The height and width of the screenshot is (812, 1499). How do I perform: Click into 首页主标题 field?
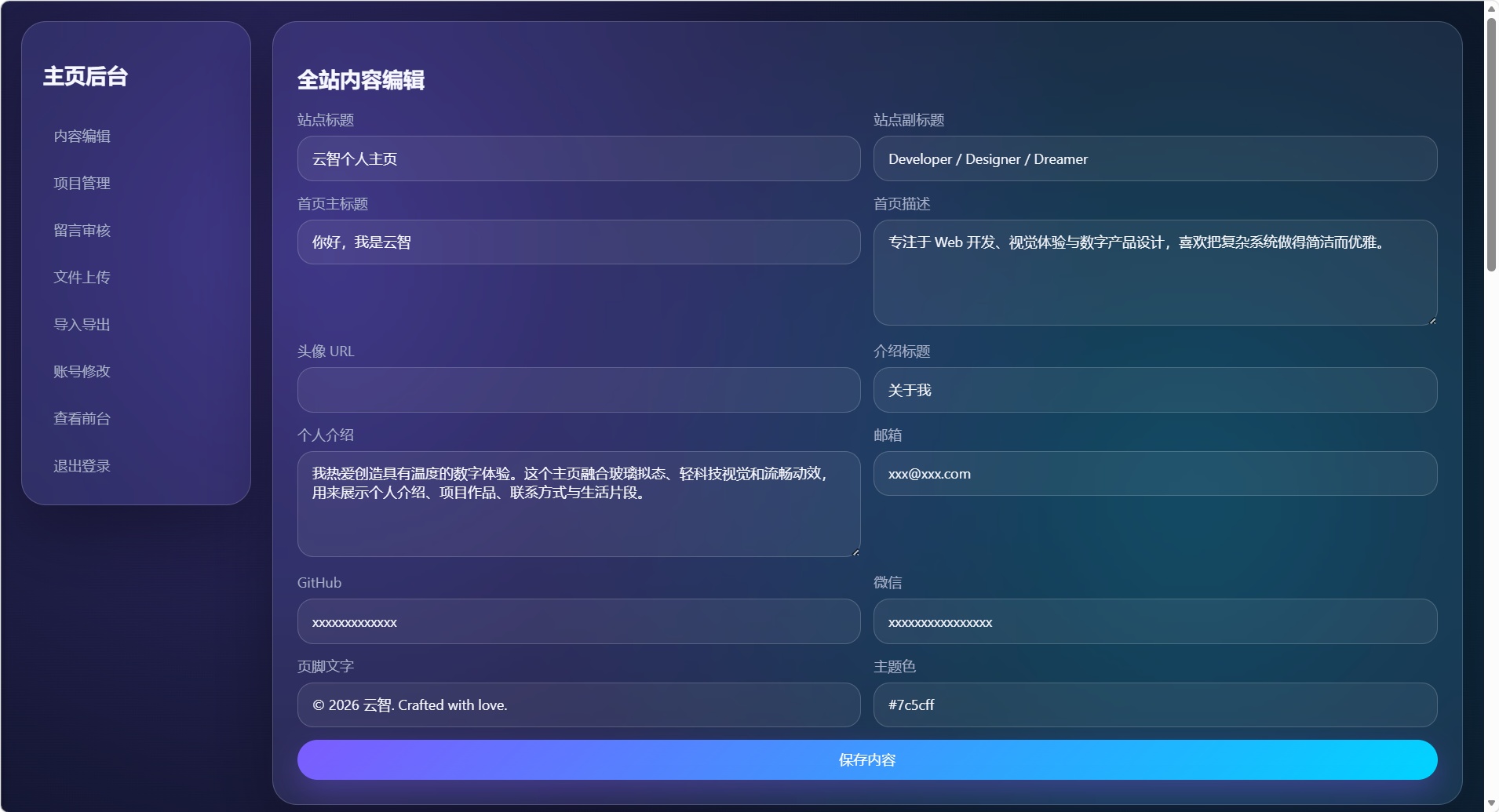click(579, 242)
